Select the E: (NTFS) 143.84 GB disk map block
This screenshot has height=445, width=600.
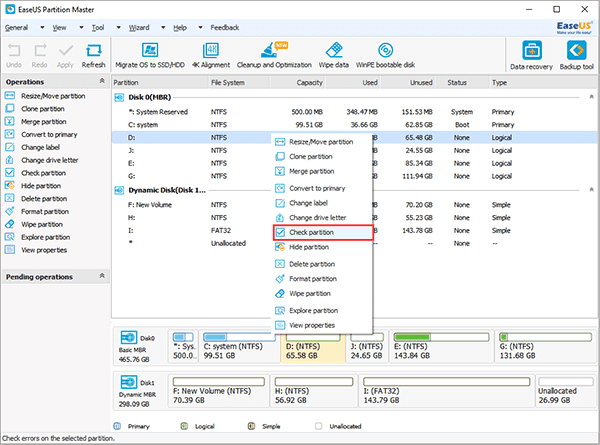pos(442,346)
